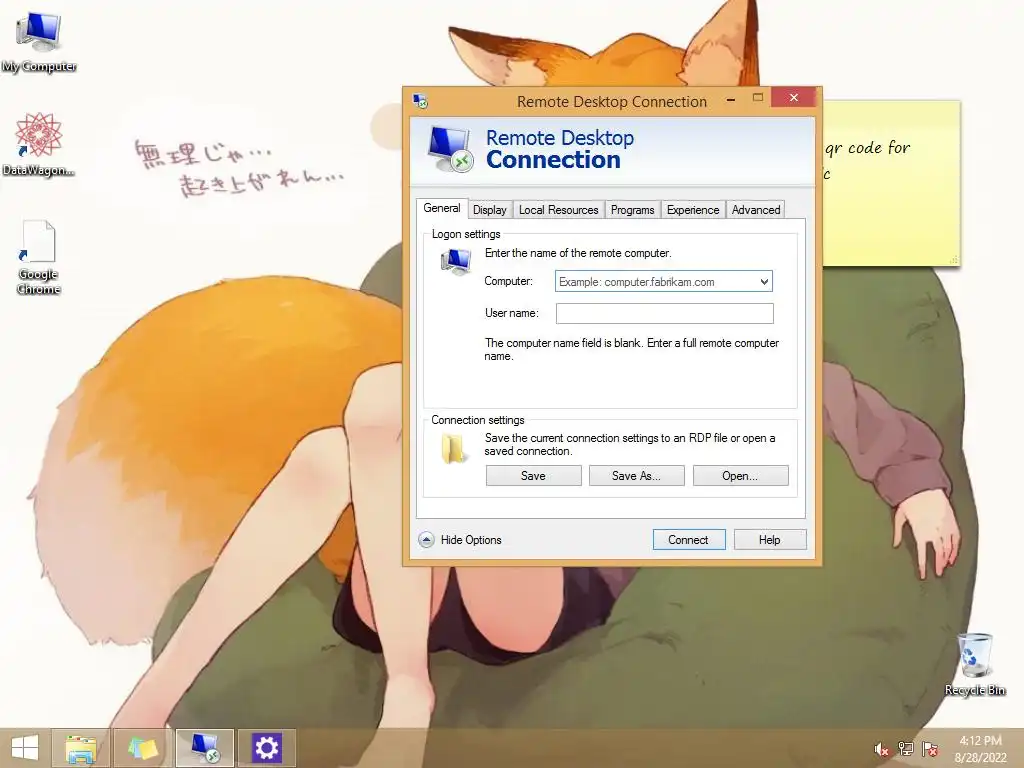1024x768 pixels.
Task: Switch to the Experience tab
Action: (x=693, y=210)
